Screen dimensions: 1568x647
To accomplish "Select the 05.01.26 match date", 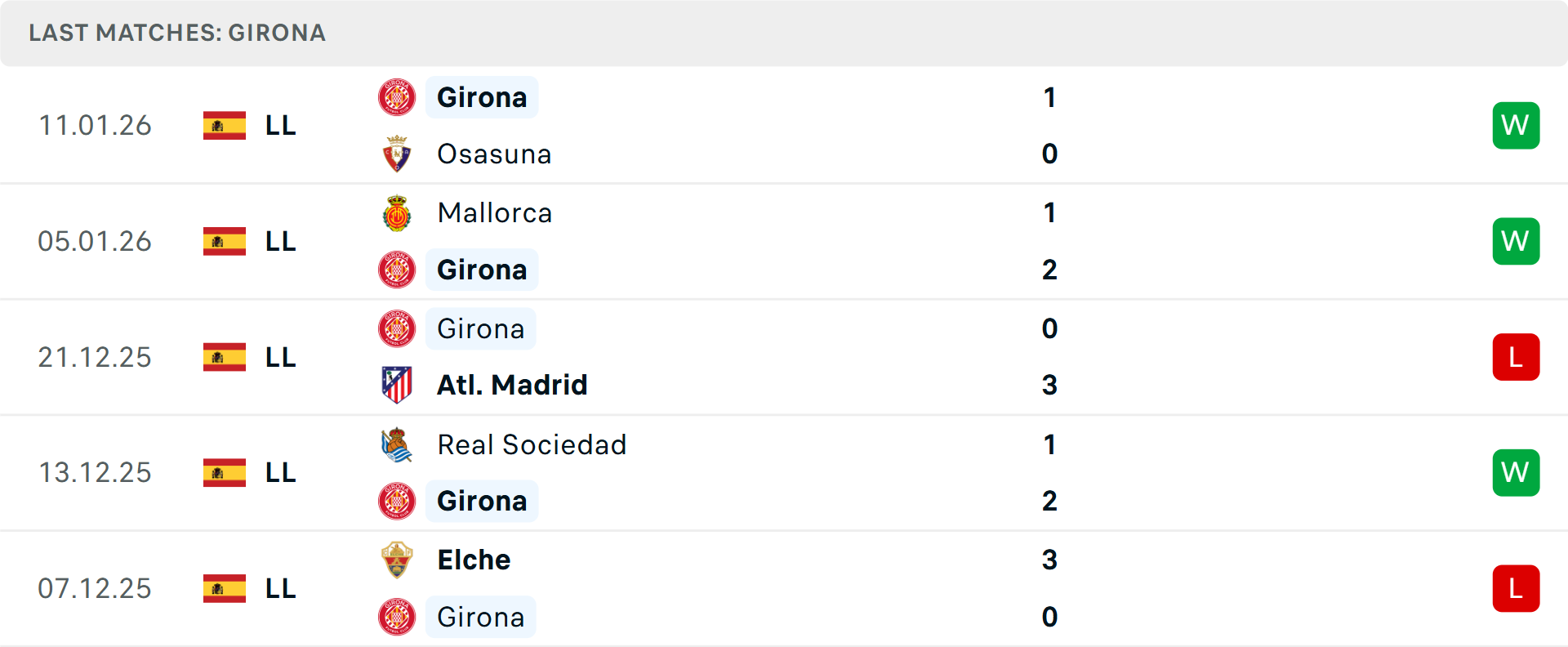I will (95, 242).
